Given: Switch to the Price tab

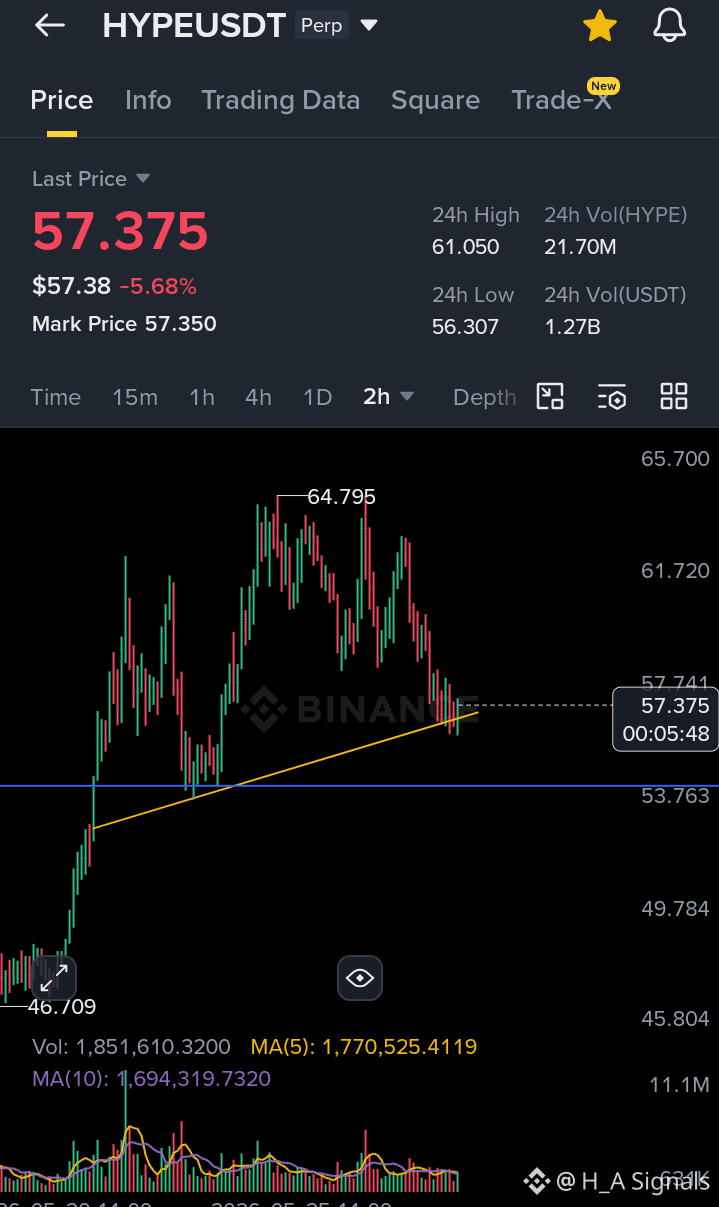Looking at the screenshot, I should [x=62, y=100].
